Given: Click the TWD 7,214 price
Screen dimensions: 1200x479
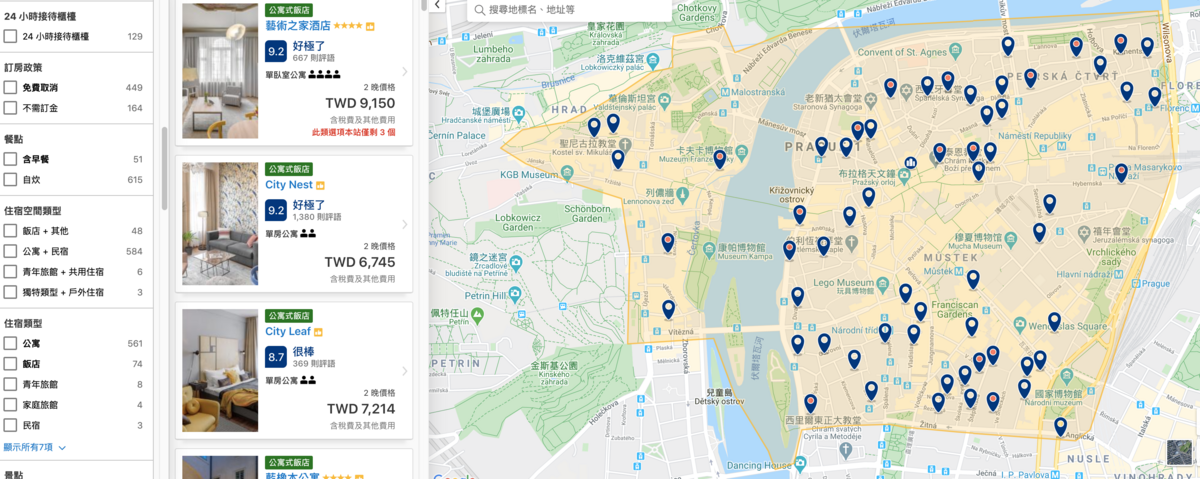Looking at the screenshot, I should point(361,409).
